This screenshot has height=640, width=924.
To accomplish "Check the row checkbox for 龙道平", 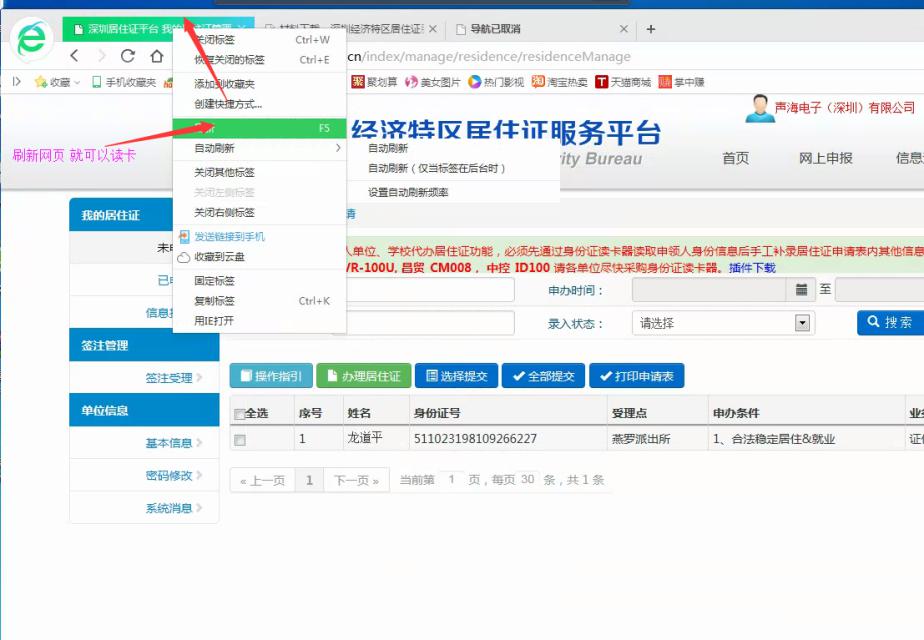I will point(237,439).
